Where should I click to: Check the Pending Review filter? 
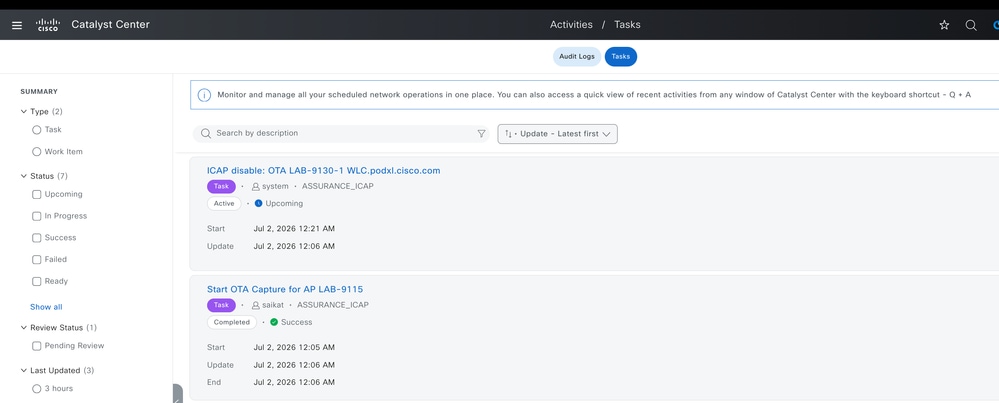pos(36,346)
